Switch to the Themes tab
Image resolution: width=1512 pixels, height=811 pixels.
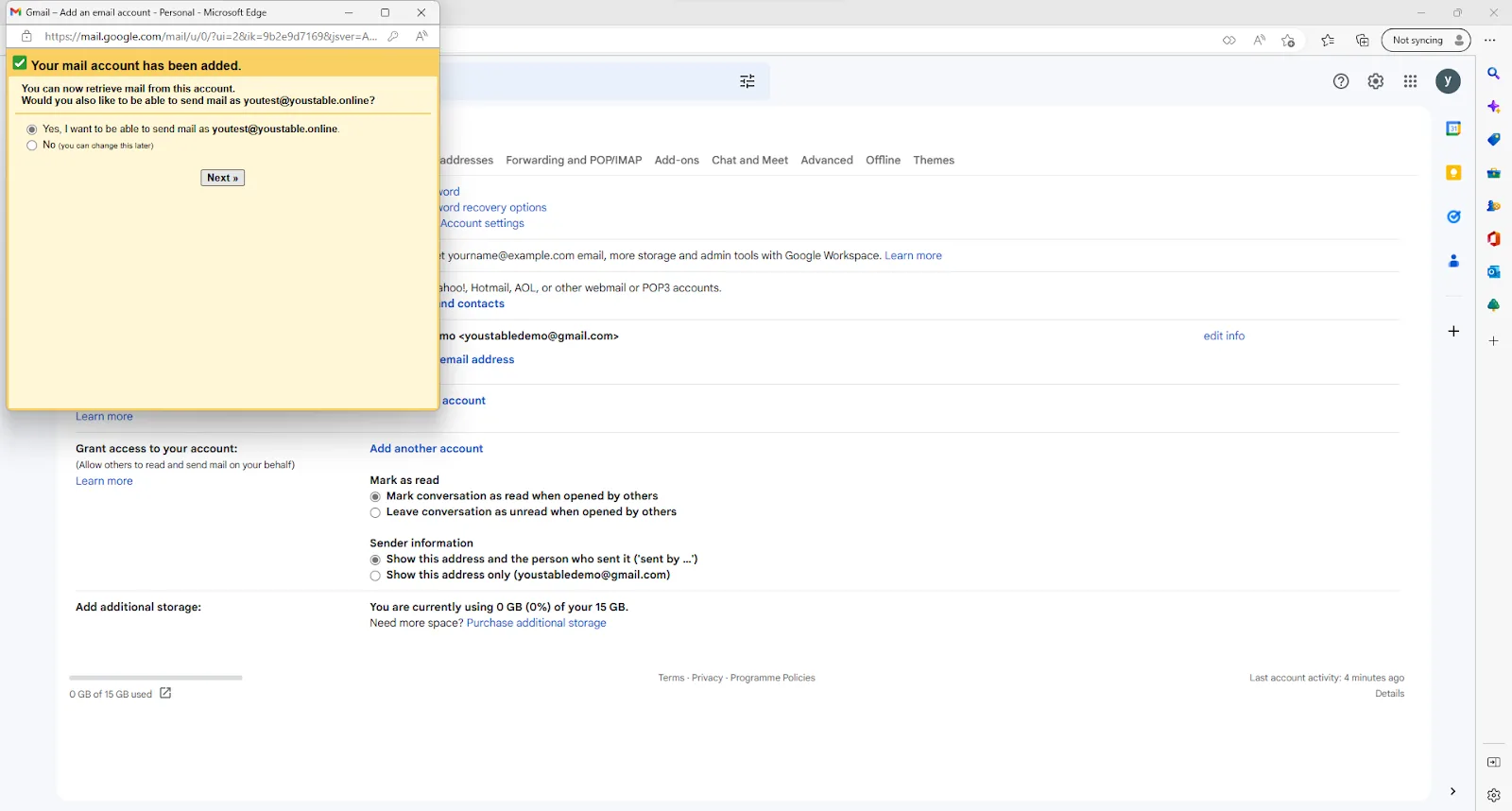pos(934,160)
